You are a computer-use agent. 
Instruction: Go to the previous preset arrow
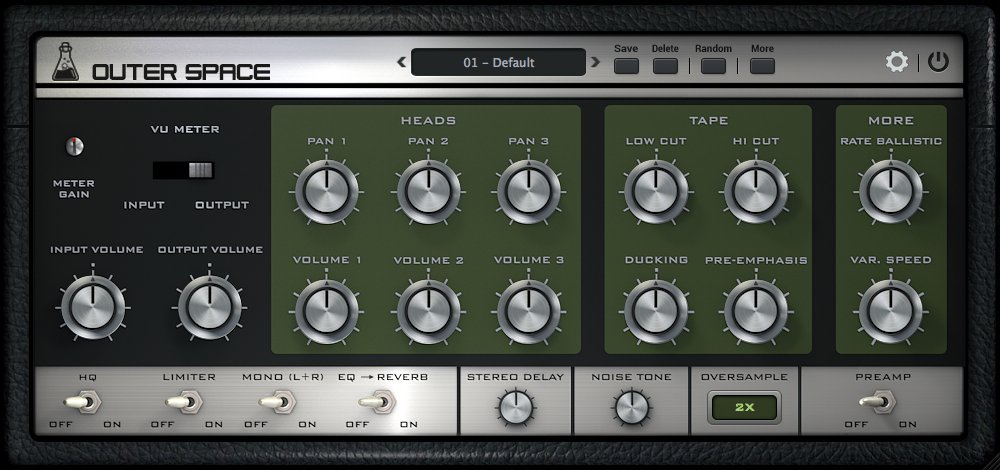(x=401, y=62)
